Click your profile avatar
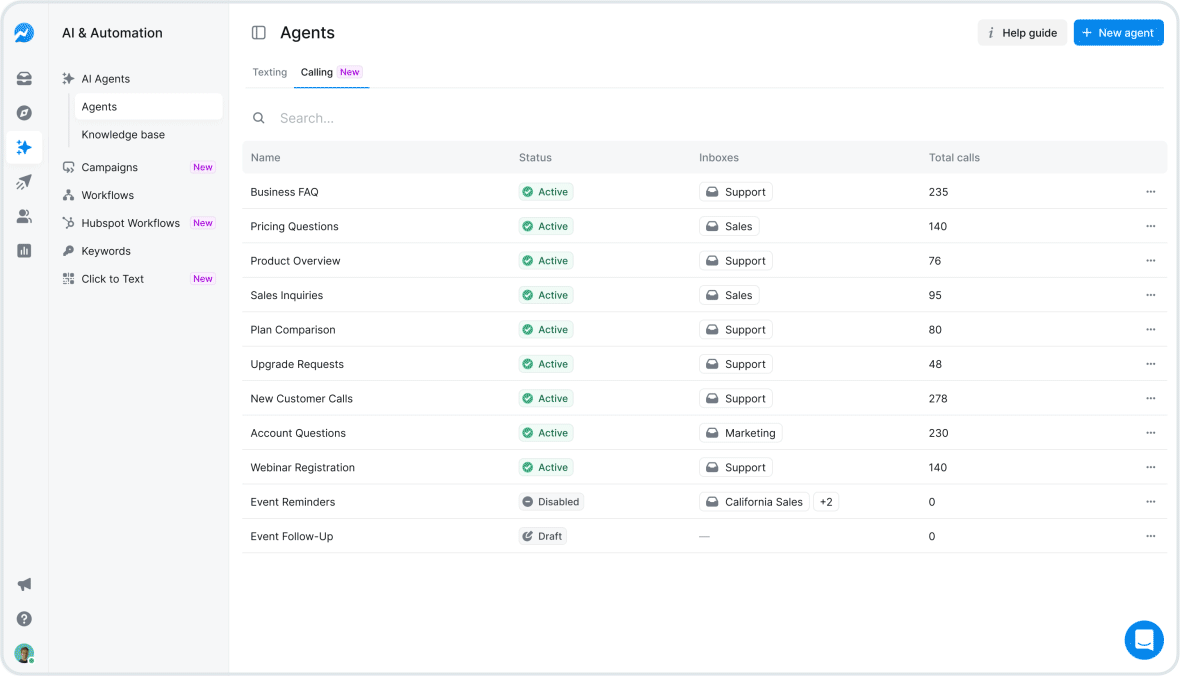Image resolution: width=1180 pixels, height=676 pixels. pos(24,653)
